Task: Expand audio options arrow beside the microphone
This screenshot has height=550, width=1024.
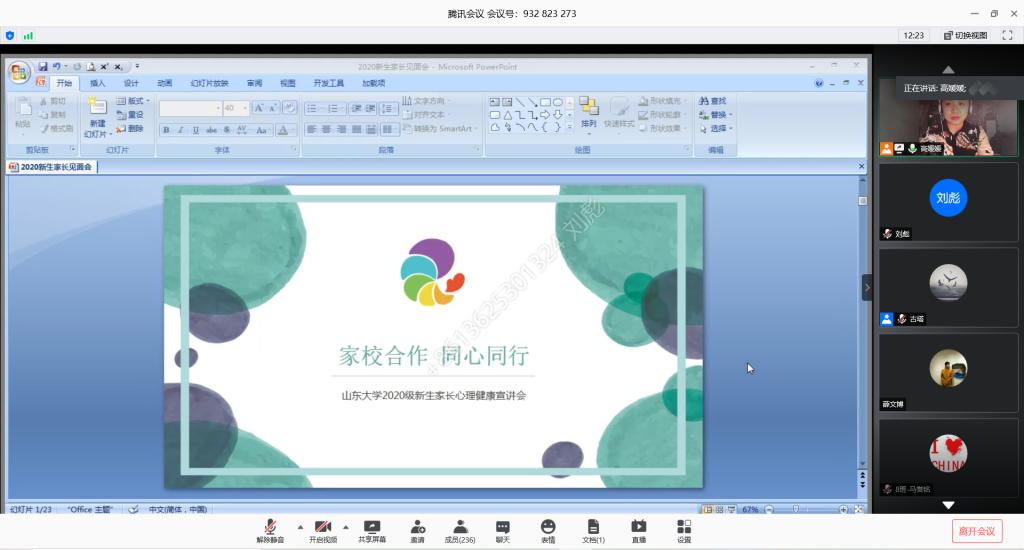Action: click(300, 526)
